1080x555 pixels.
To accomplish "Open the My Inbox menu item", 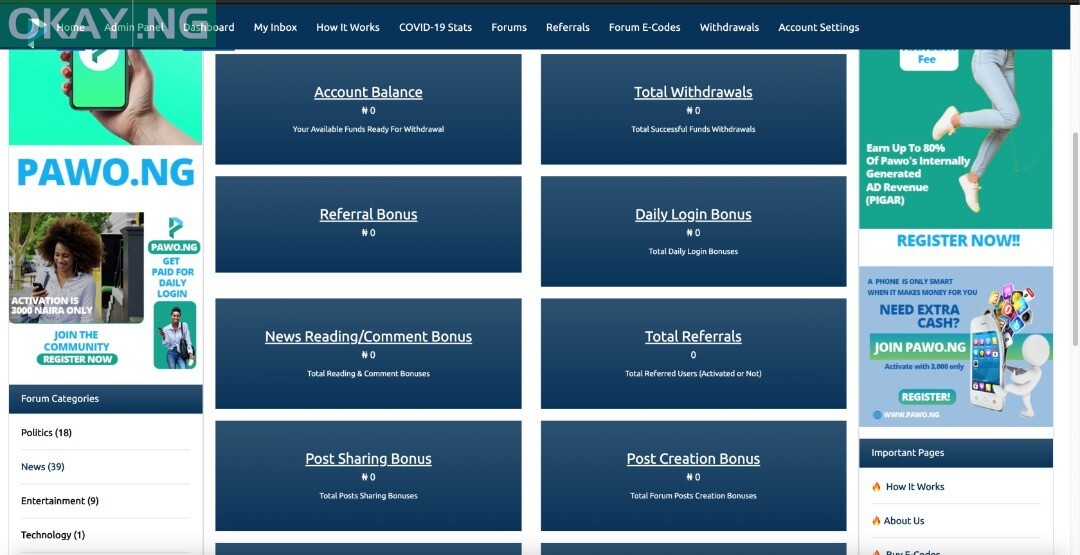I will coord(275,27).
